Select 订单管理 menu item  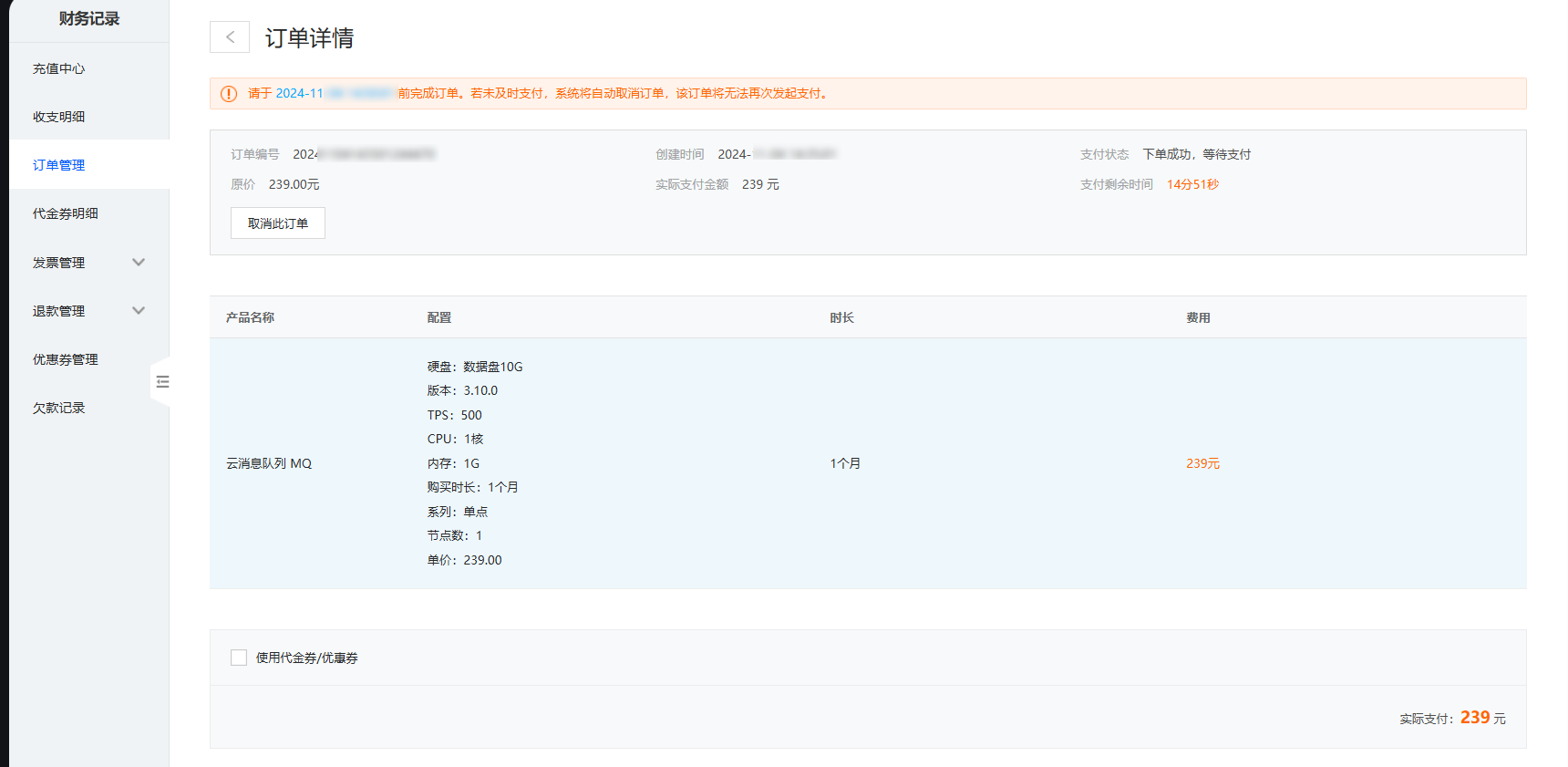click(59, 165)
